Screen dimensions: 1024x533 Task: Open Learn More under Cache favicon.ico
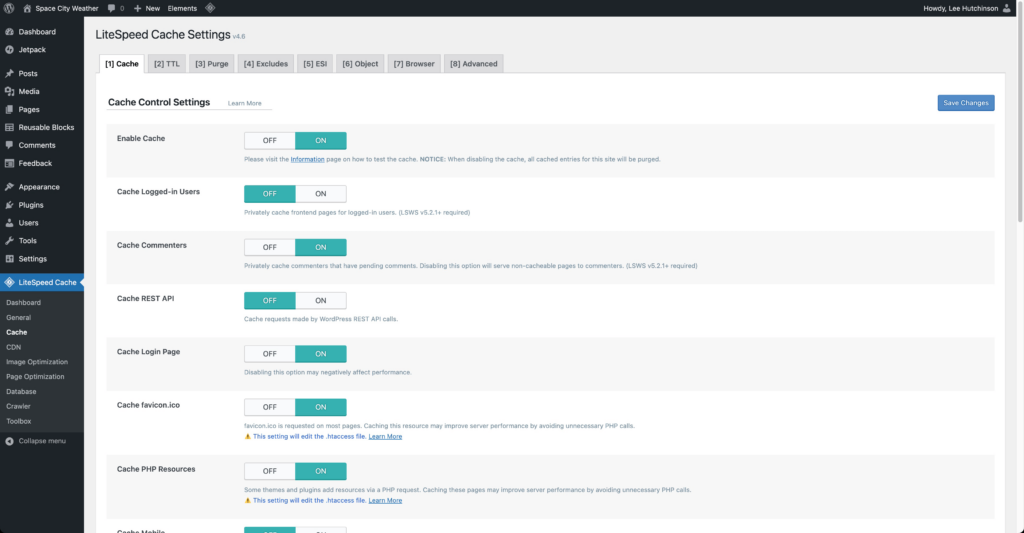385,436
